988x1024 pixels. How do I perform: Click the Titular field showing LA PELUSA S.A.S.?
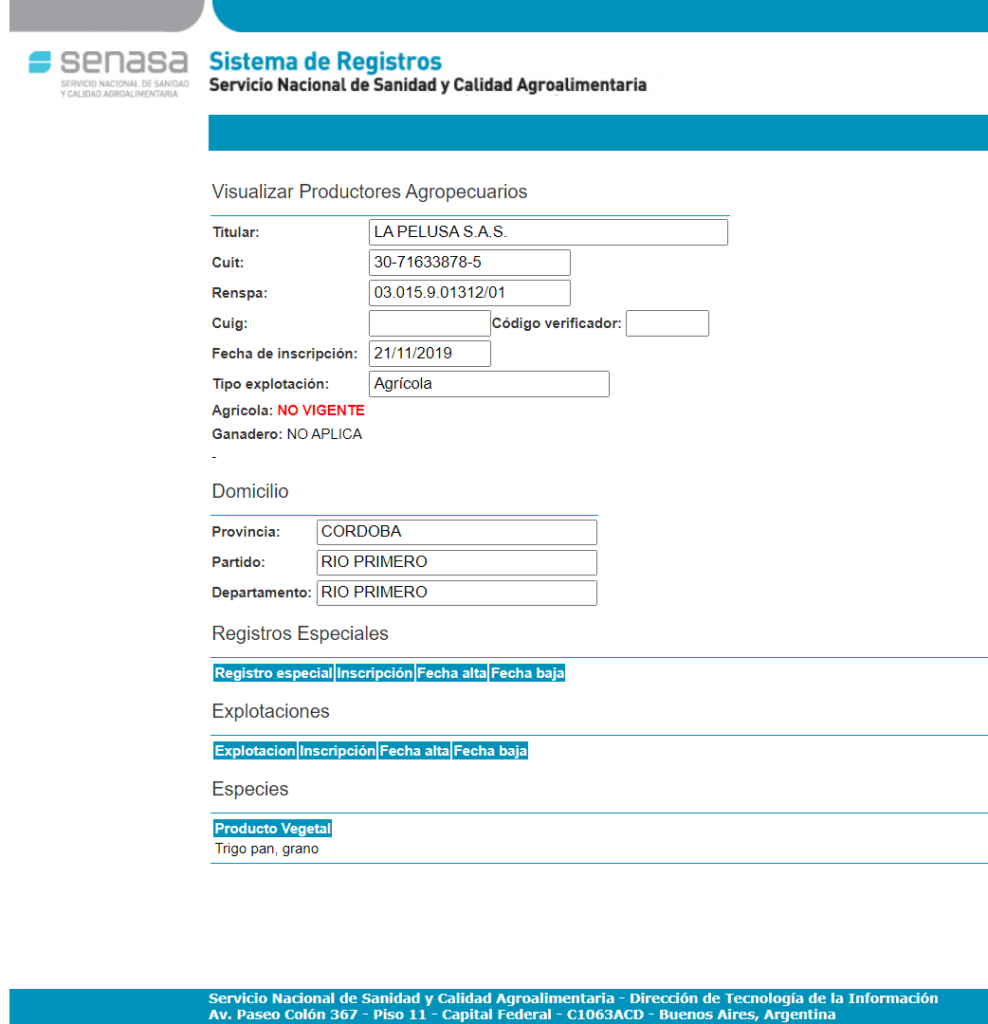tap(548, 232)
